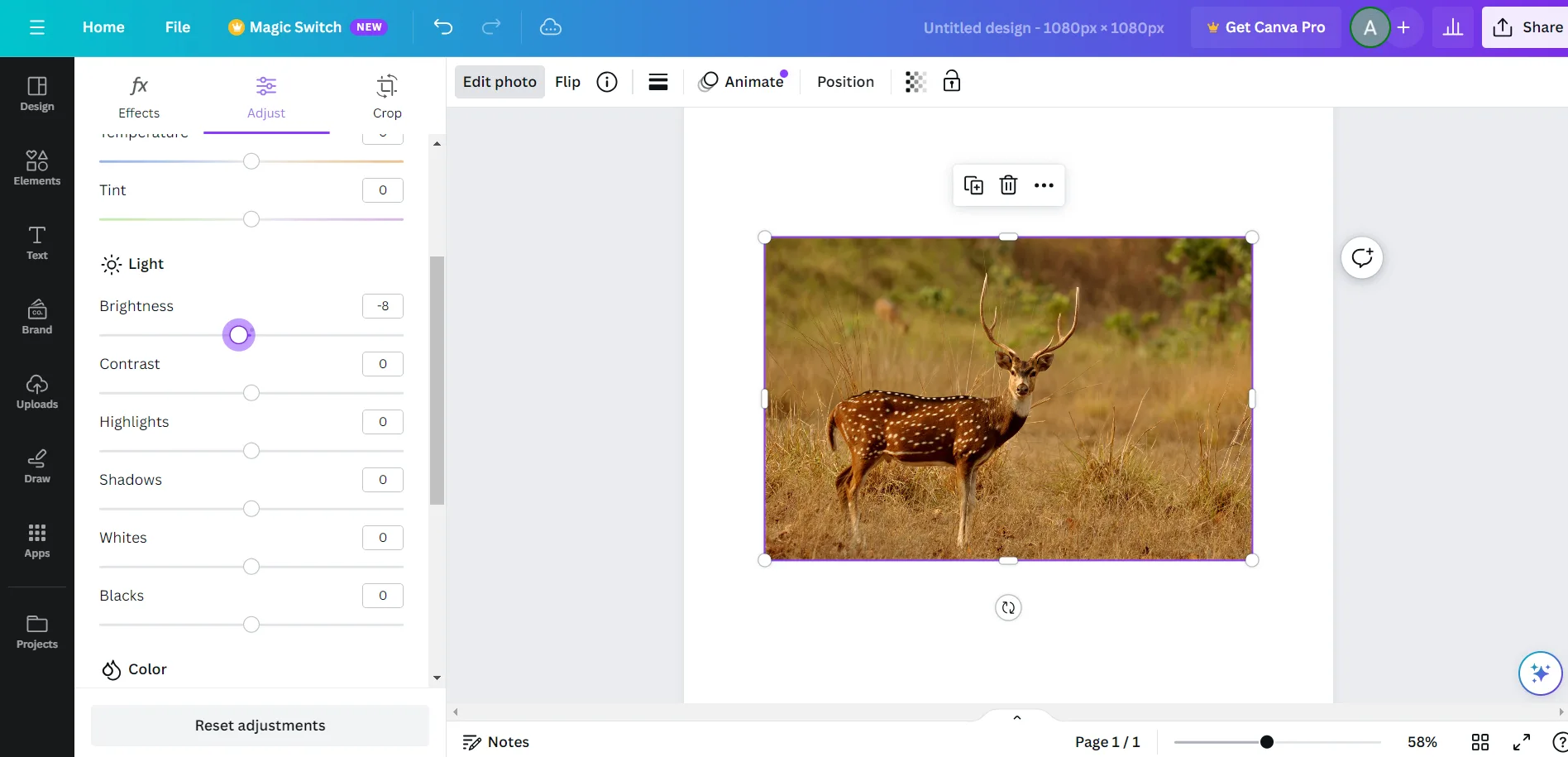The height and width of the screenshot is (757, 1568).
Task: Click the Brightness value input field
Action: 383,306
